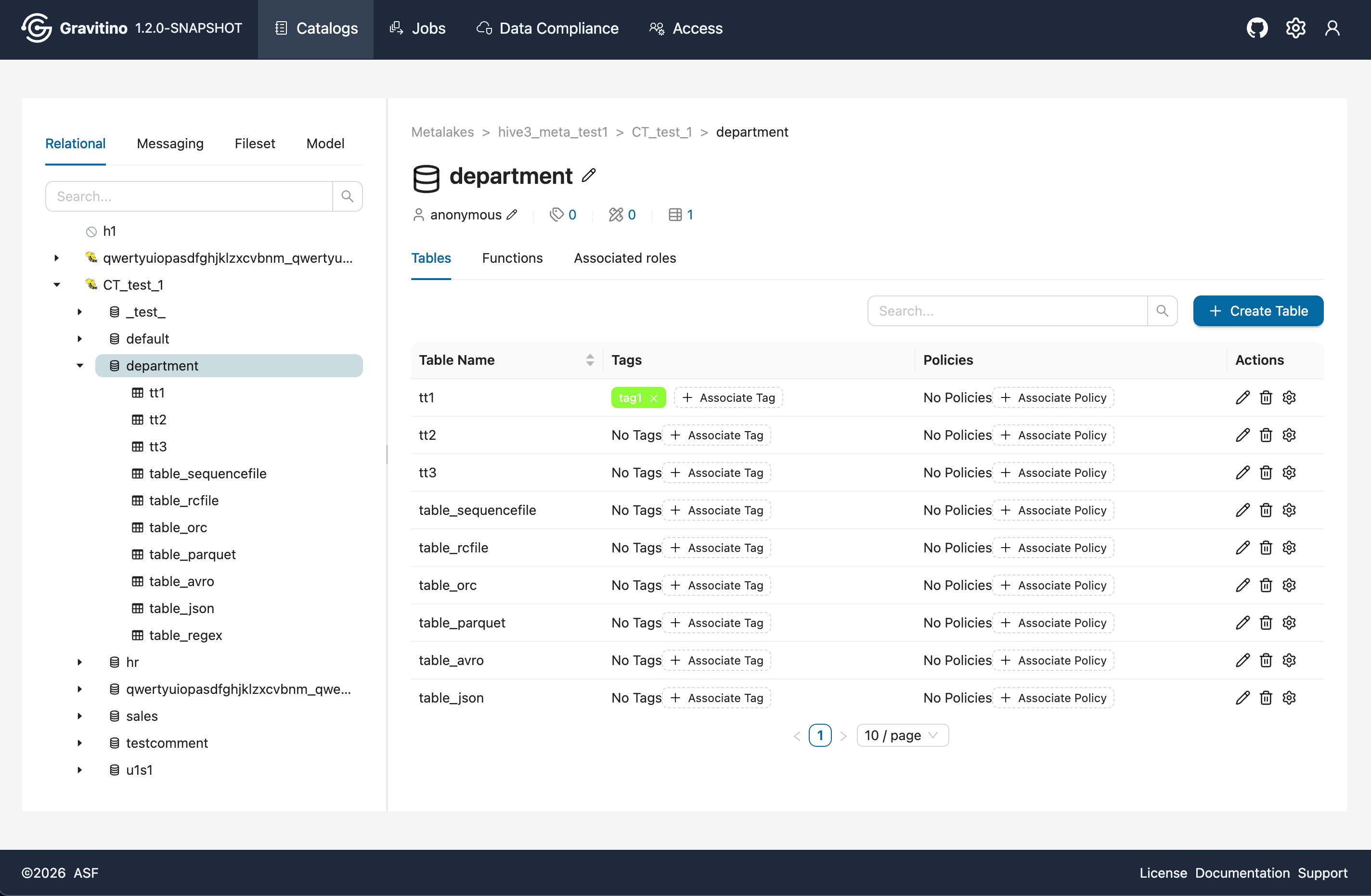Edit the anonymous owner pencil icon
Viewport: 1371px width, 896px height.
[512, 215]
